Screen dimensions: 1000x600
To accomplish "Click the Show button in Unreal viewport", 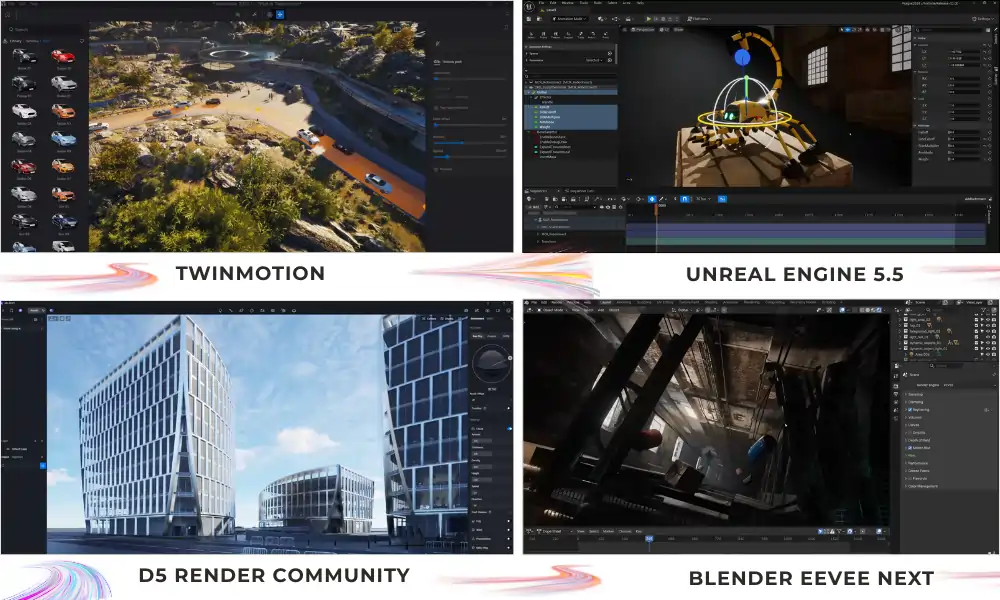I will tap(679, 29).
